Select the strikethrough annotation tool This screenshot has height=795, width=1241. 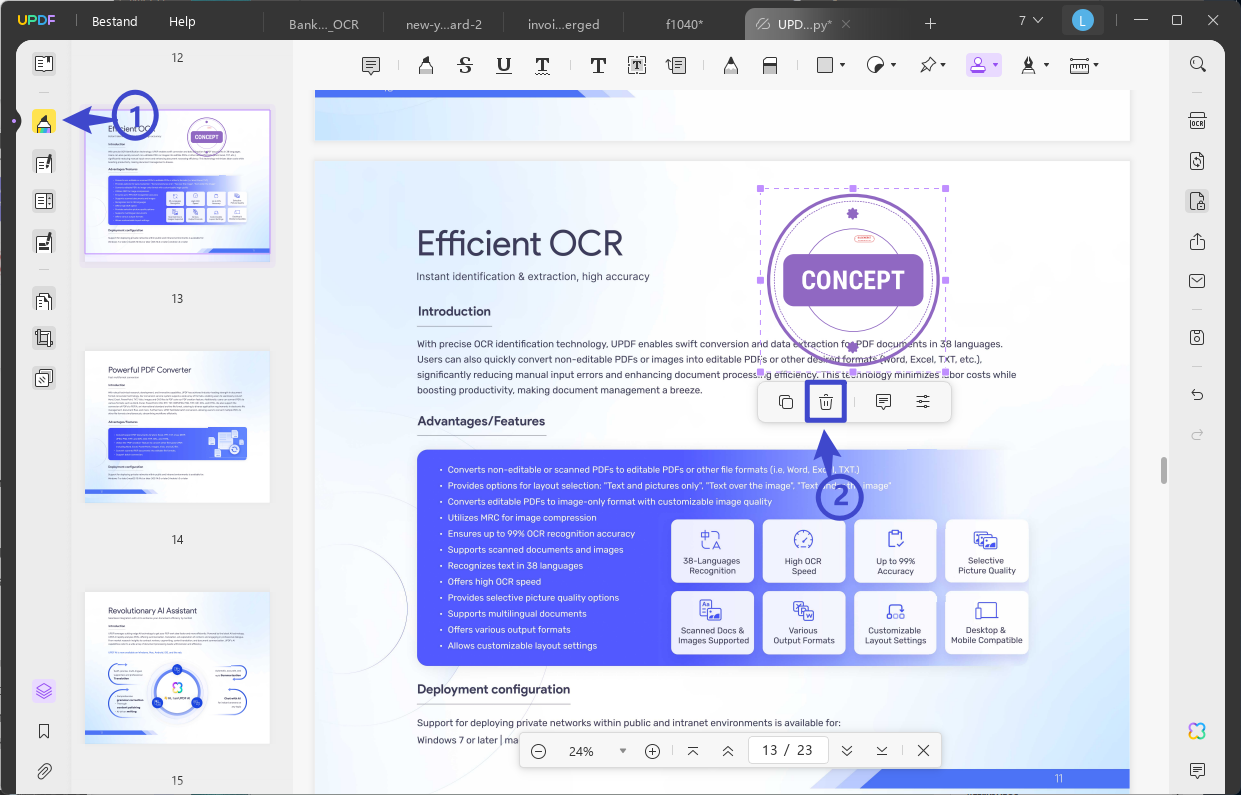[x=465, y=65]
